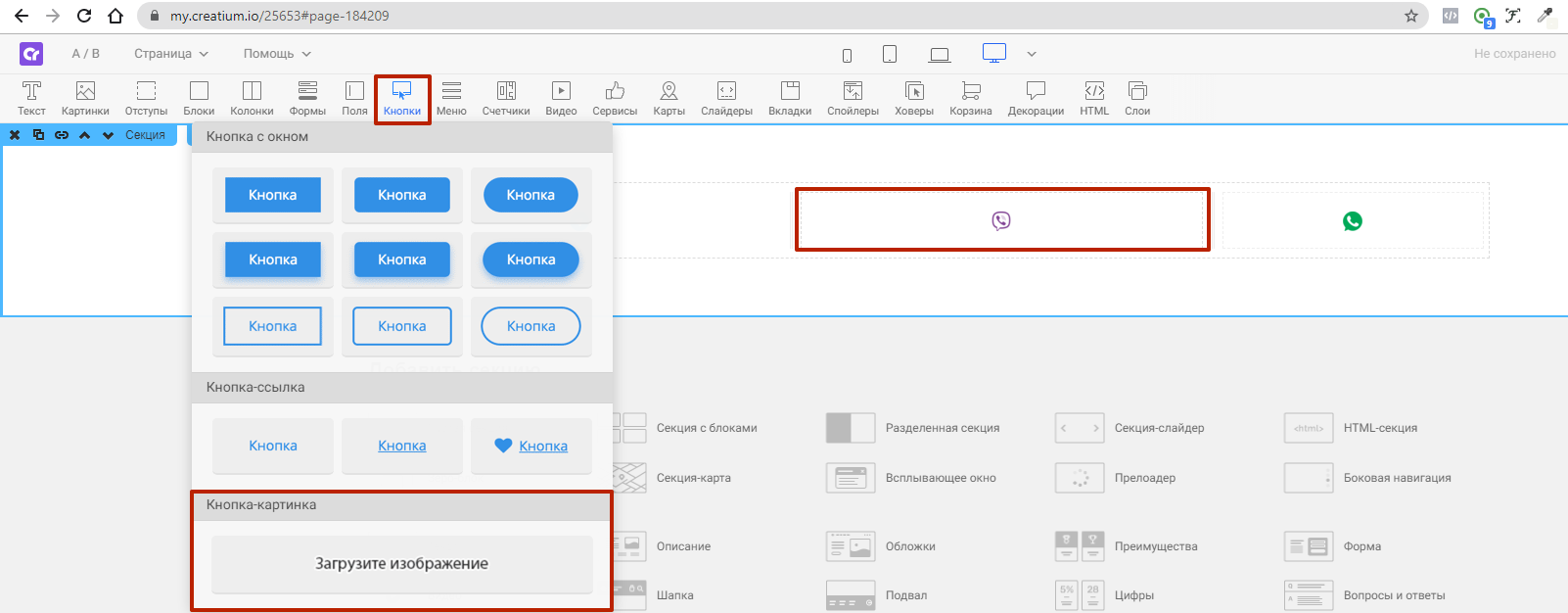The width and height of the screenshot is (1568, 613).
Task: Open the Помощь dropdown menu
Action: [x=277, y=54]
